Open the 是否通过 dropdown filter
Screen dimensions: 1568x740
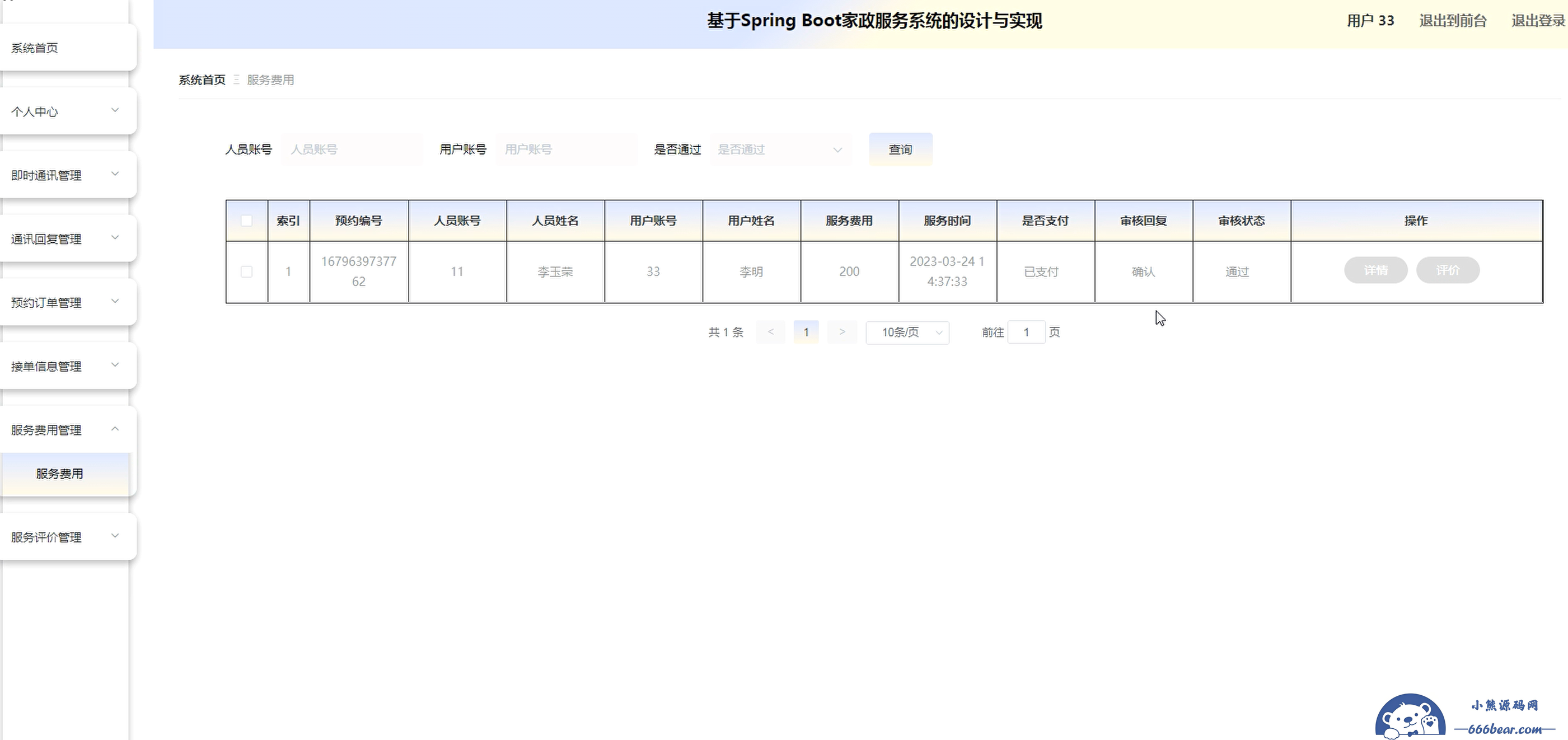coord(779,149)
